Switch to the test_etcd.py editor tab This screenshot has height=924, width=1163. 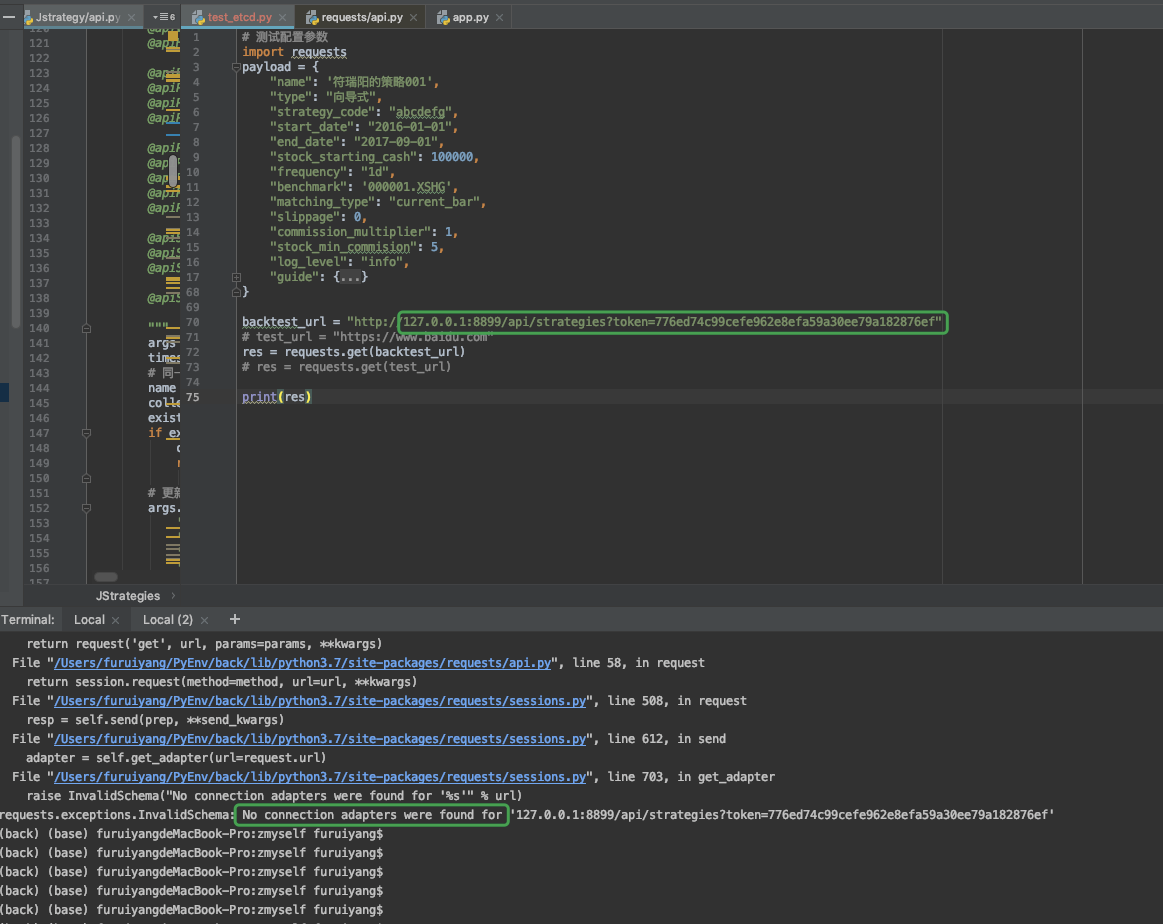[x=239, y=17]
